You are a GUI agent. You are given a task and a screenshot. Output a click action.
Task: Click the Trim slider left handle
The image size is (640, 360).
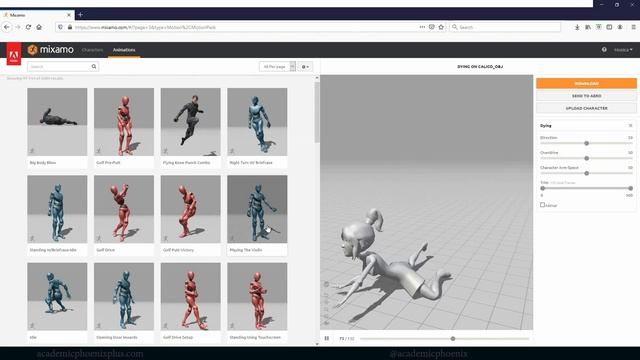(x=542, y=189)
